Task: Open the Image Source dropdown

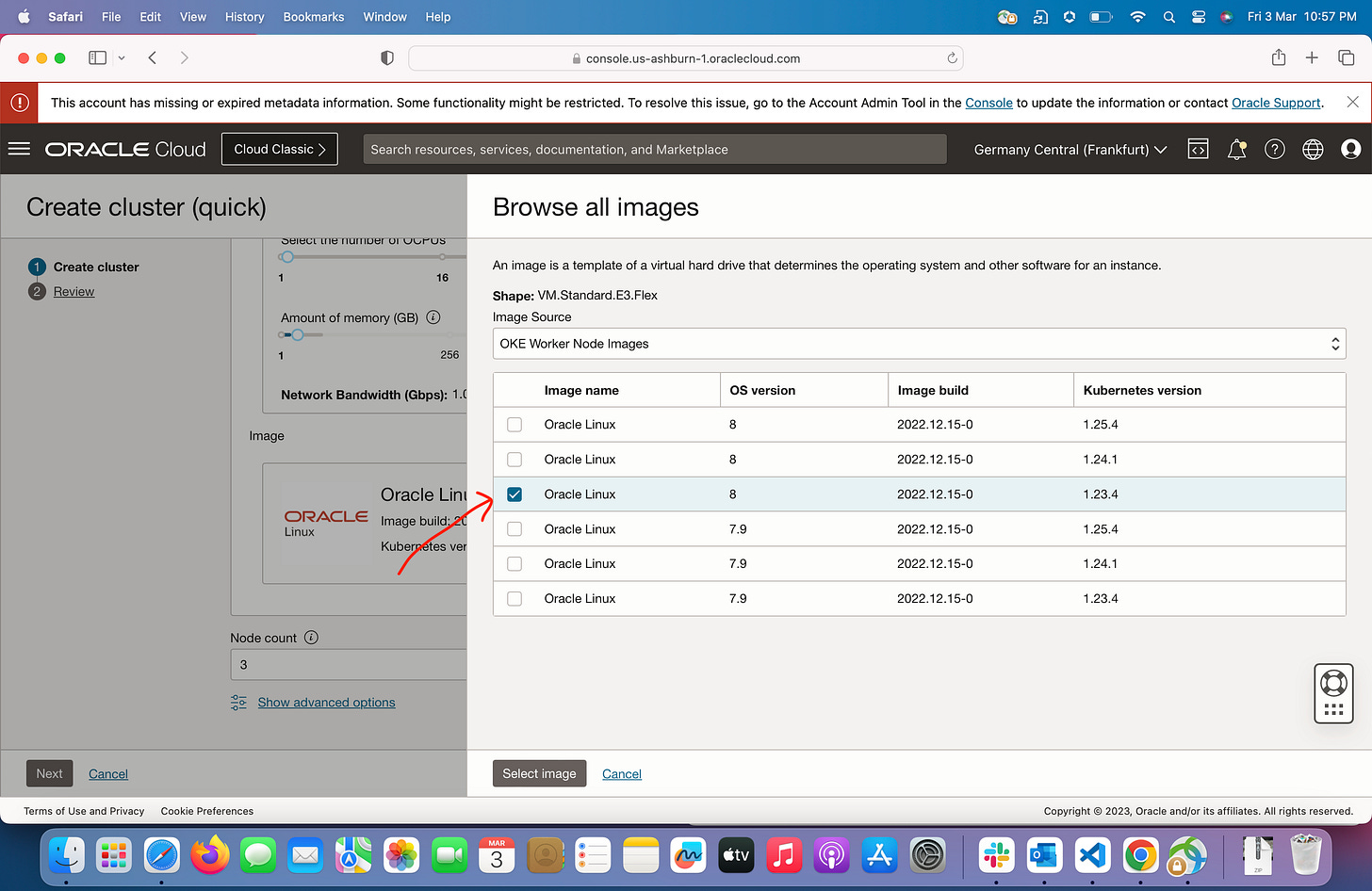Action: [x=919, y=344]
